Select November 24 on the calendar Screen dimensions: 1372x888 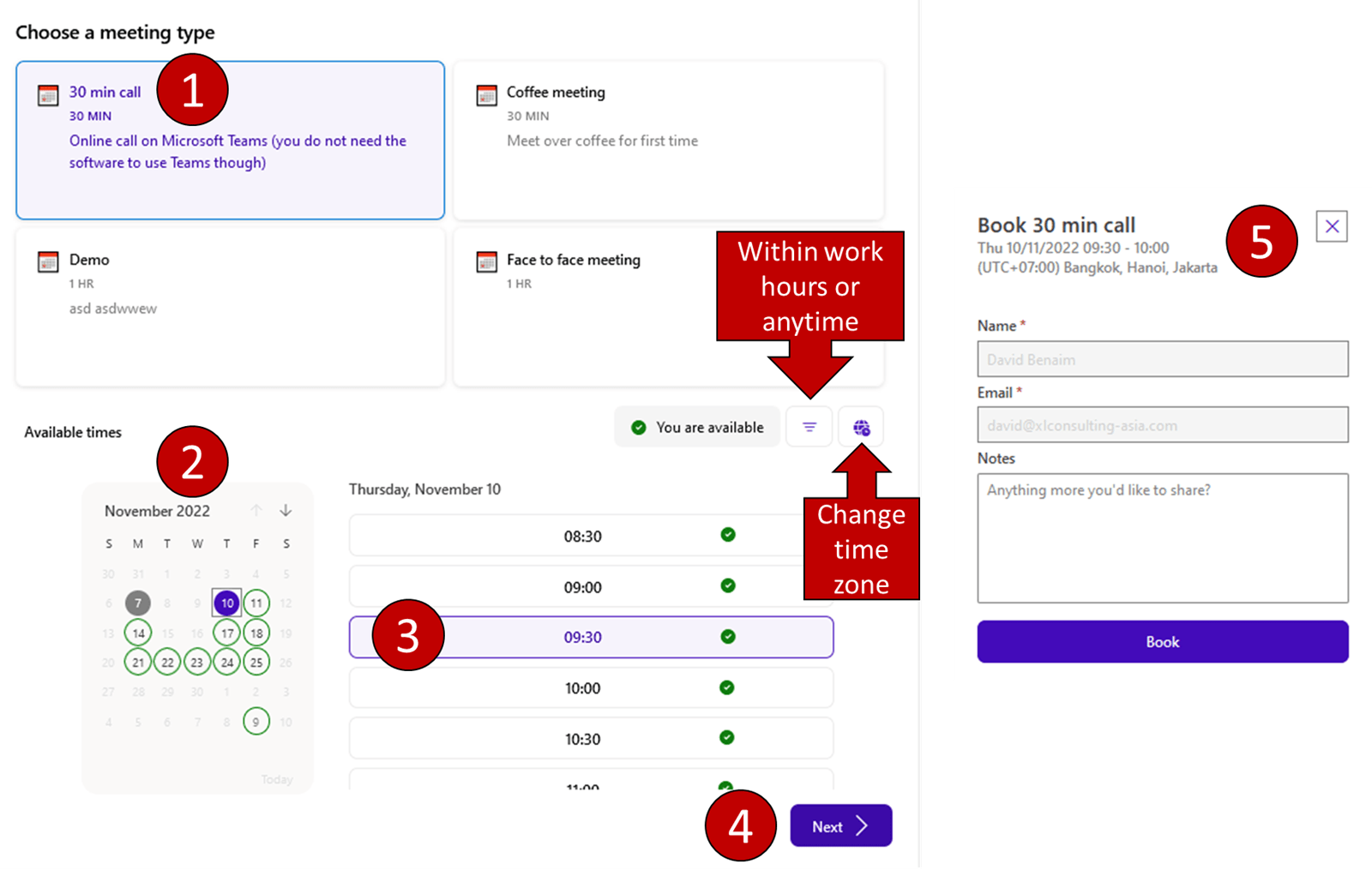226,663
